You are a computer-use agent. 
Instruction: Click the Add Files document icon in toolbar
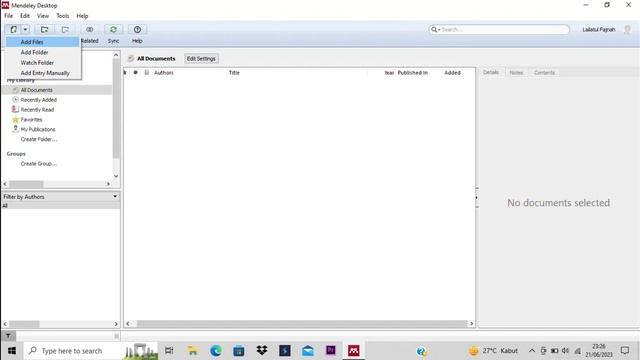click(13, 29)
